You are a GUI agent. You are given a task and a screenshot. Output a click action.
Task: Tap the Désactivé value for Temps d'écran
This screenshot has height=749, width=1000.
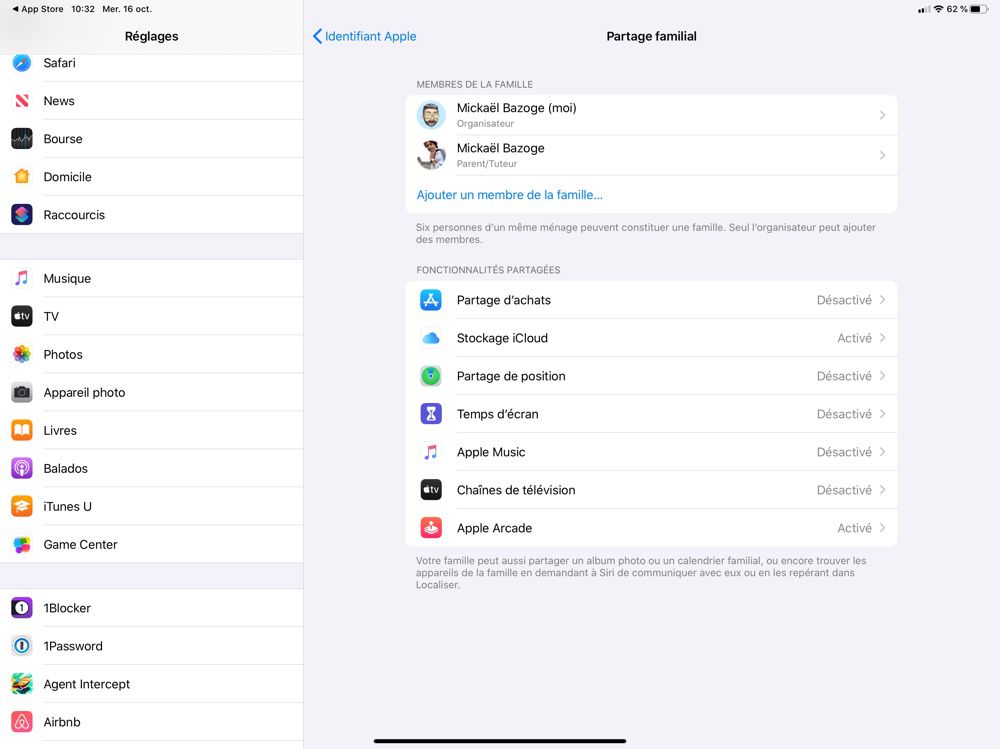844,414
